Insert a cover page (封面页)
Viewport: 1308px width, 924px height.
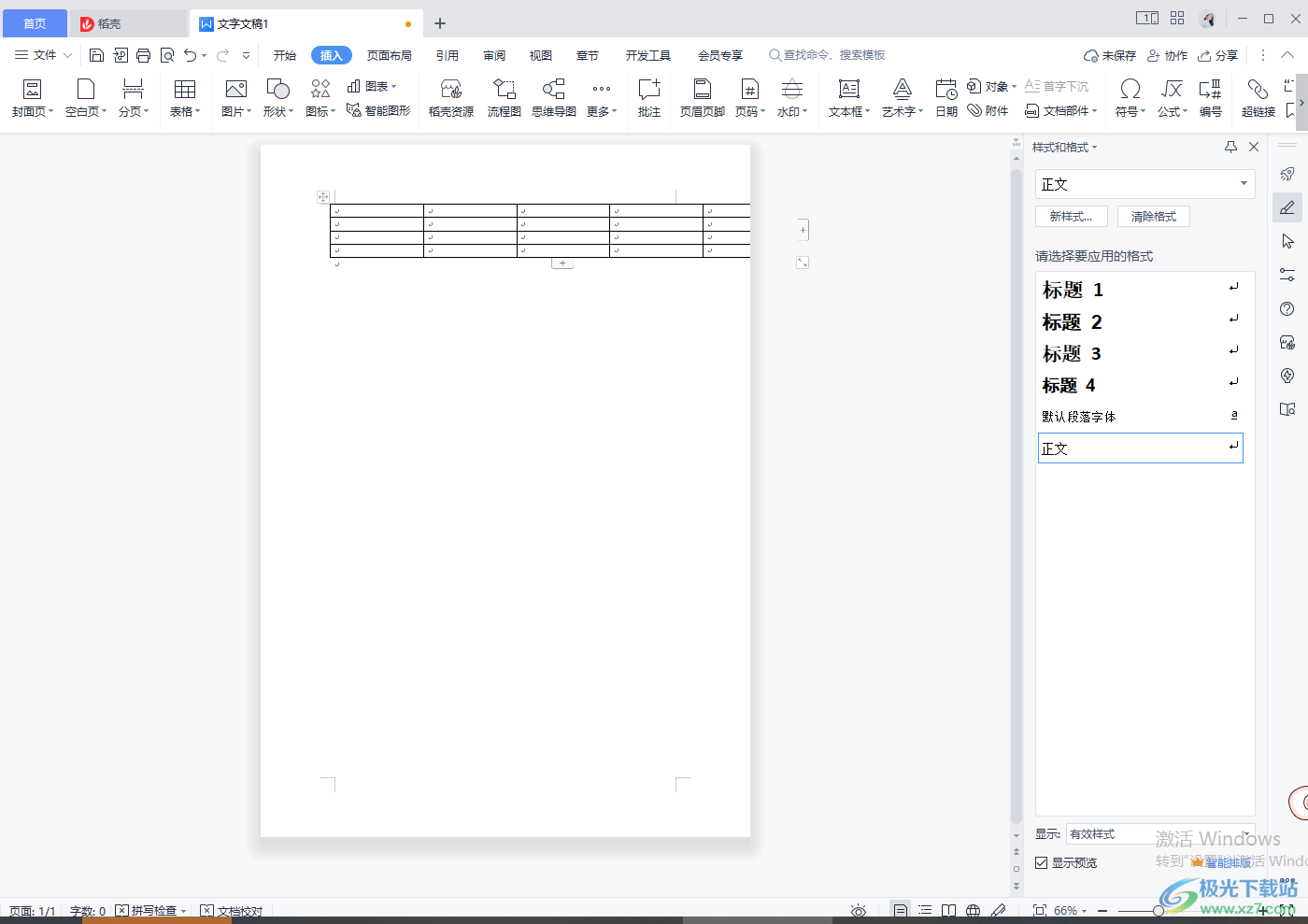(x=32, y=97)
